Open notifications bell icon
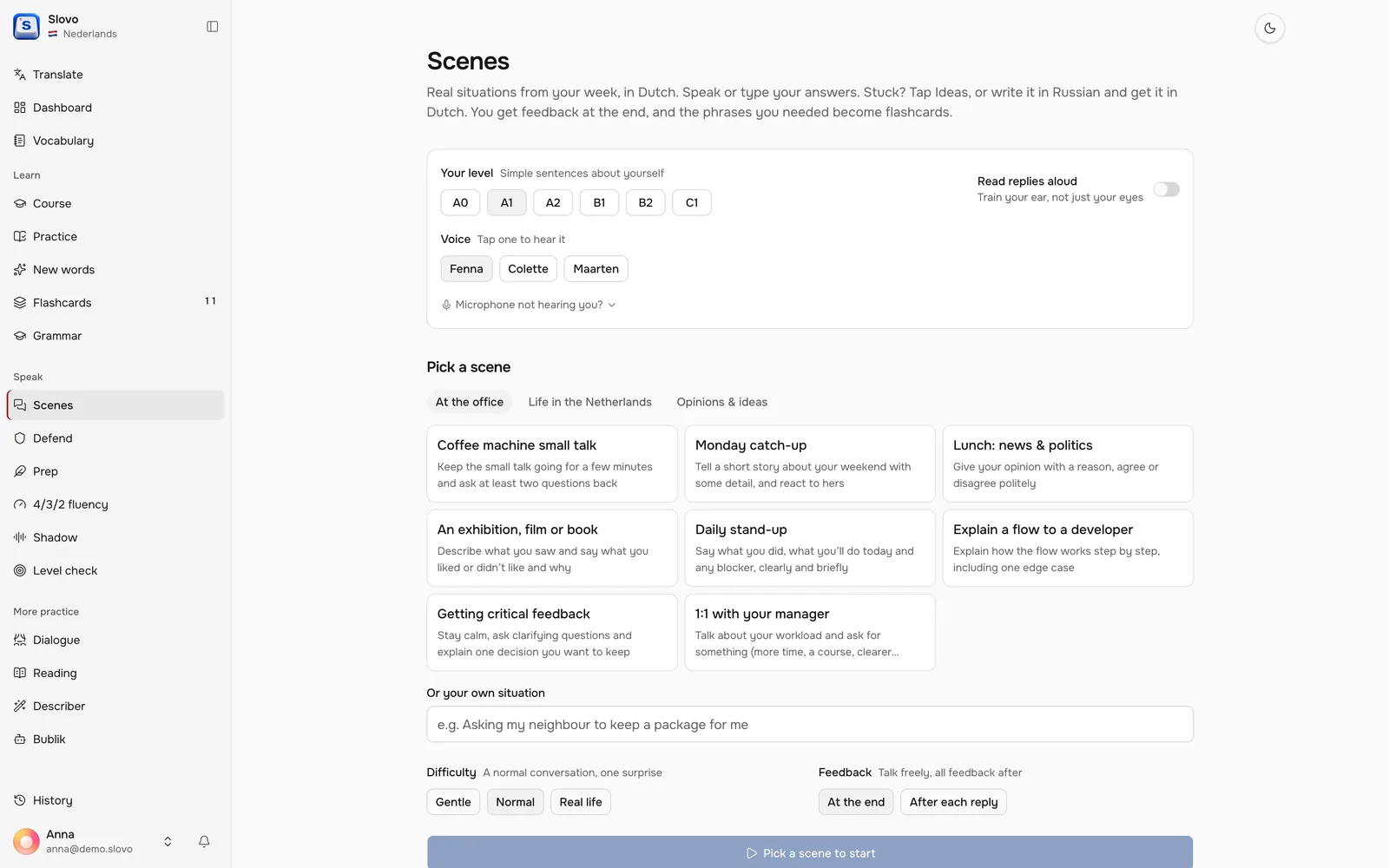 tap(204, 841)
